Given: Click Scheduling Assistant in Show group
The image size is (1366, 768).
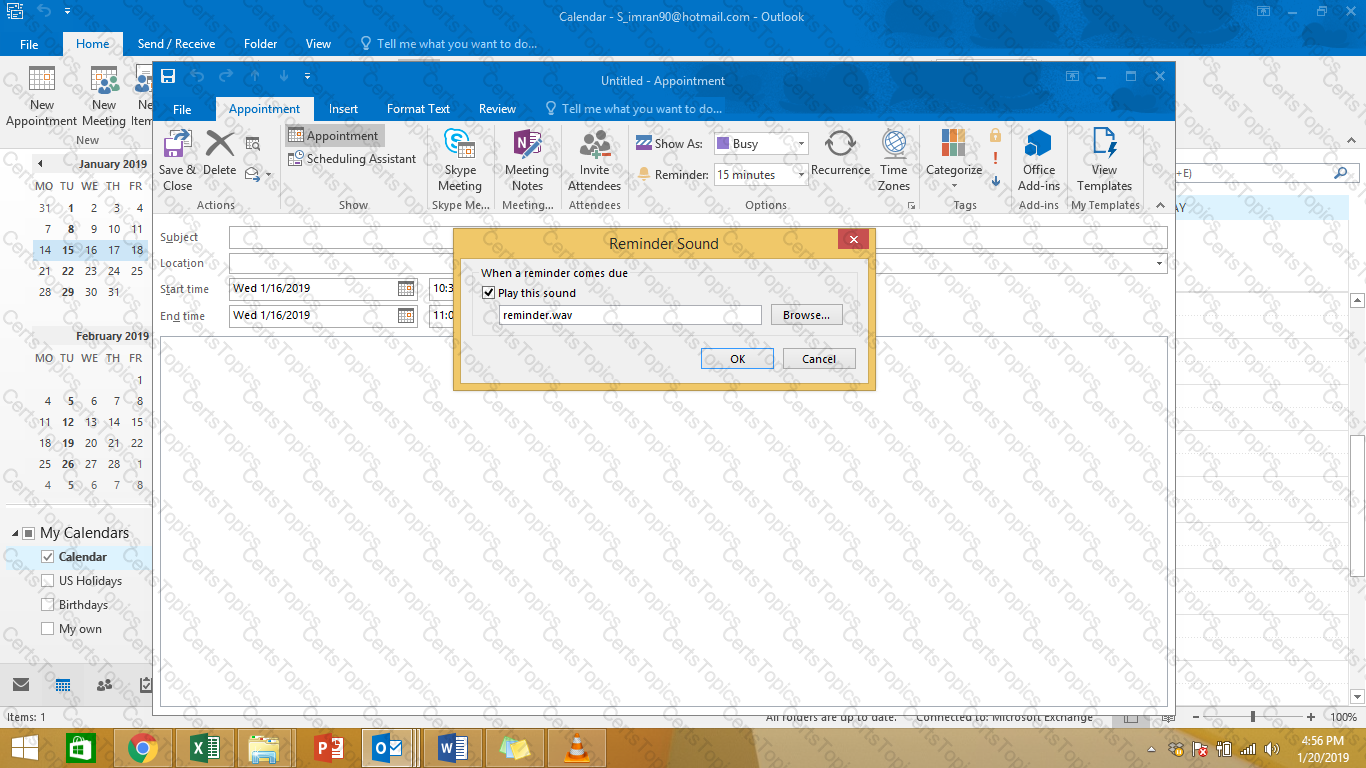Looking at the screenshot, I should tap(352, 159).
